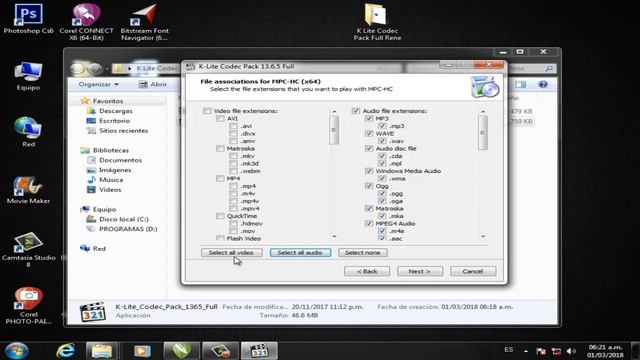Uncheck the .ogg extension checkbox

point(382,193)
